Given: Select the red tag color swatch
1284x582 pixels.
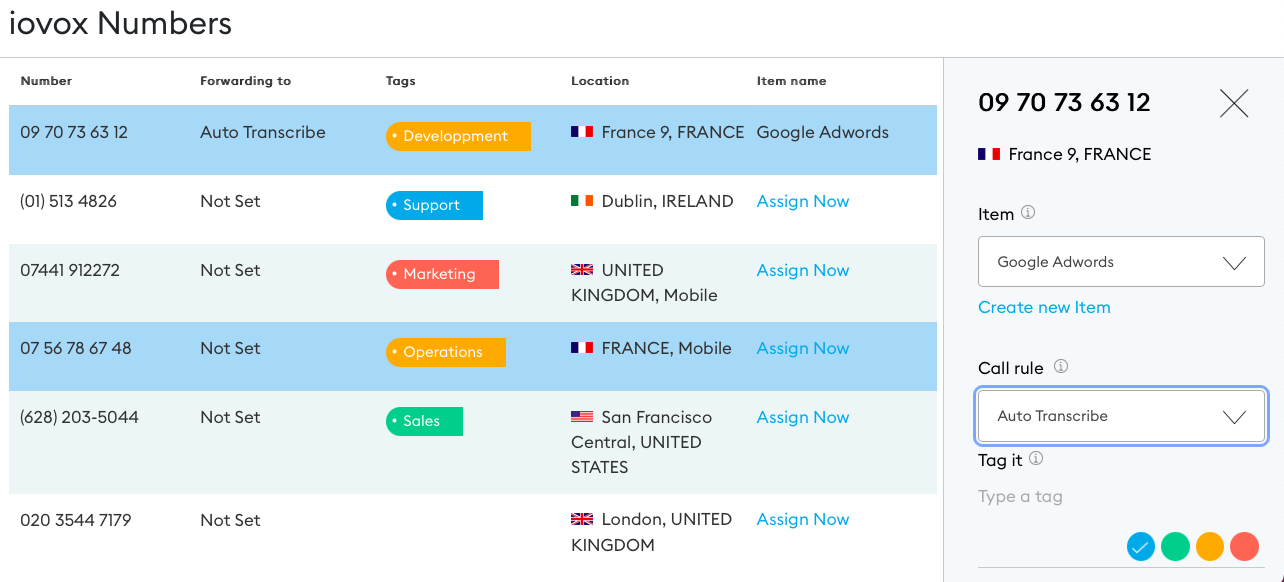Looking at the screenshot, I should [x=1244, y=546].
